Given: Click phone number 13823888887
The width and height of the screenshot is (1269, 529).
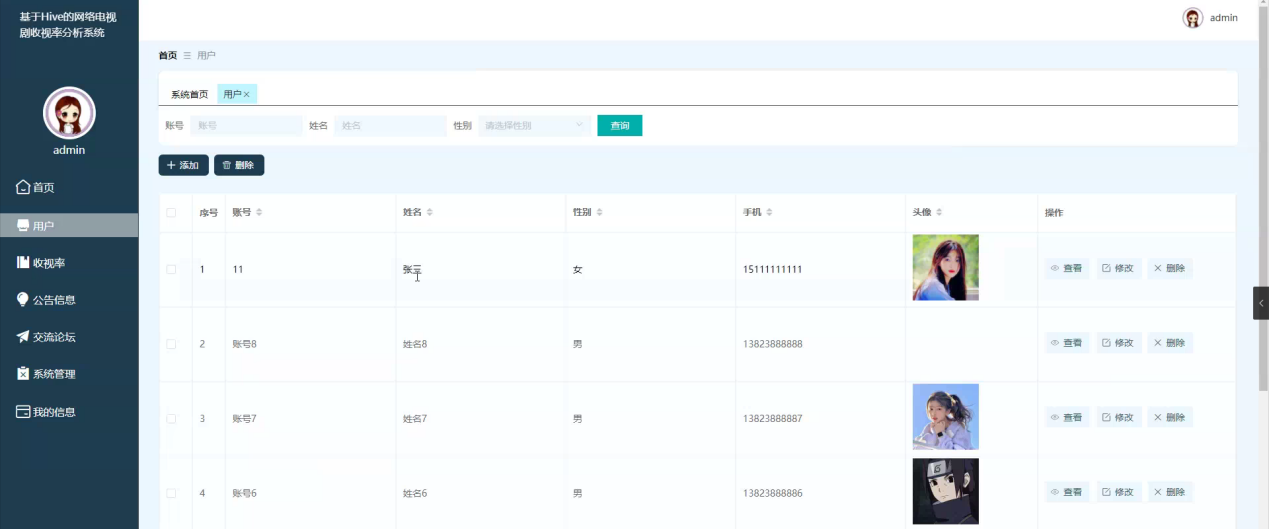Looking at the screenshot, I should [772, 418].
